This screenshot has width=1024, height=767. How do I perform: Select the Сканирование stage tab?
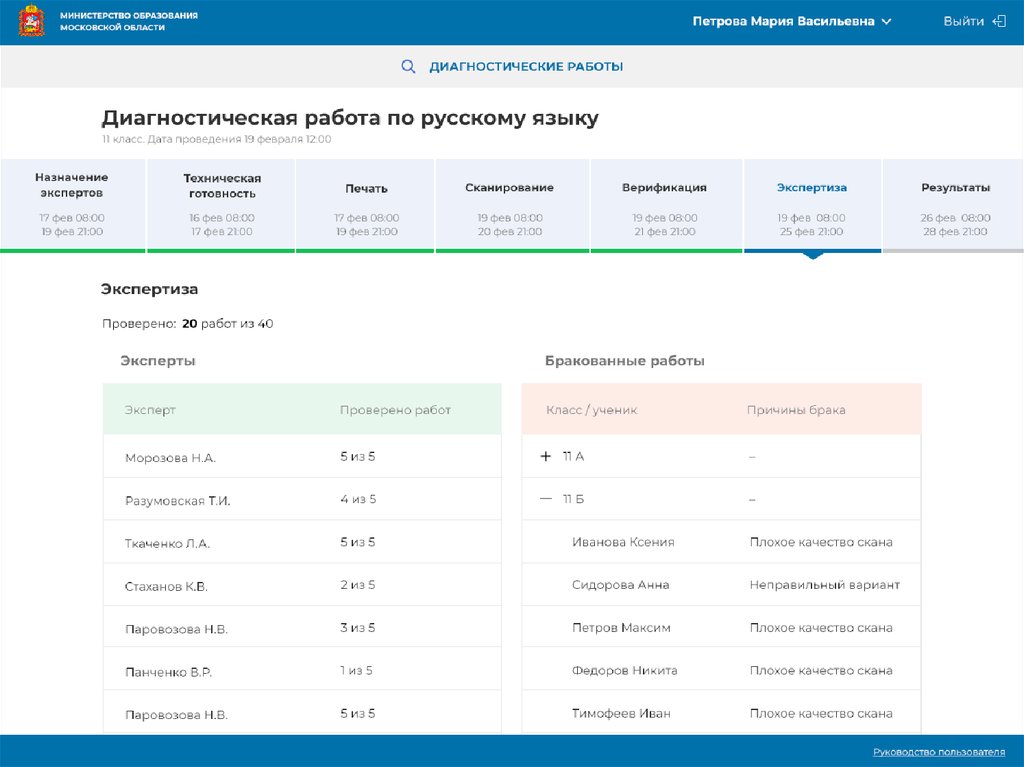(509, 204)
